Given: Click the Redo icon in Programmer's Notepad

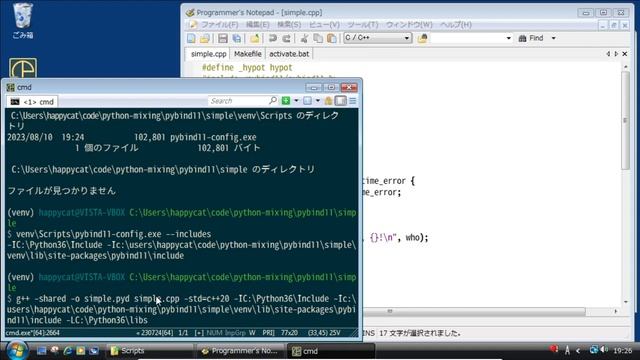Looking at the screenshot, I should [287, 38].
